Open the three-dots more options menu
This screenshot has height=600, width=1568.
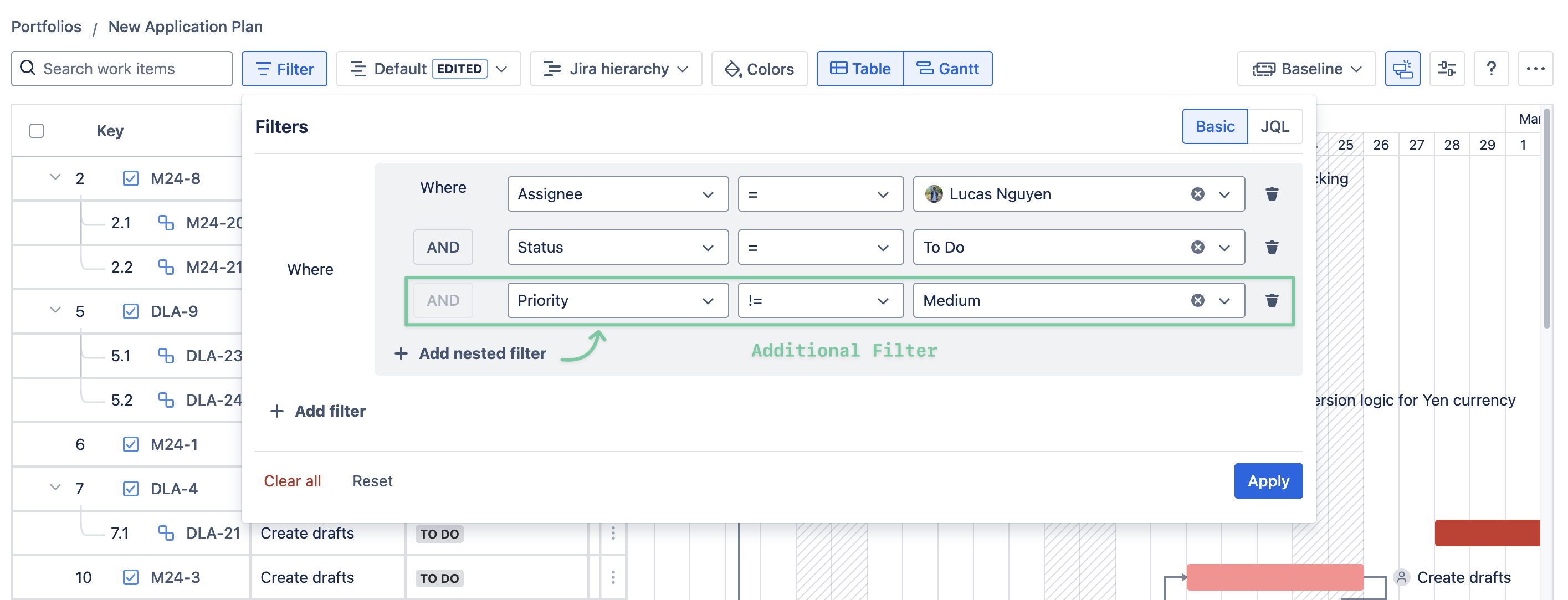[x=1535, y=69]
